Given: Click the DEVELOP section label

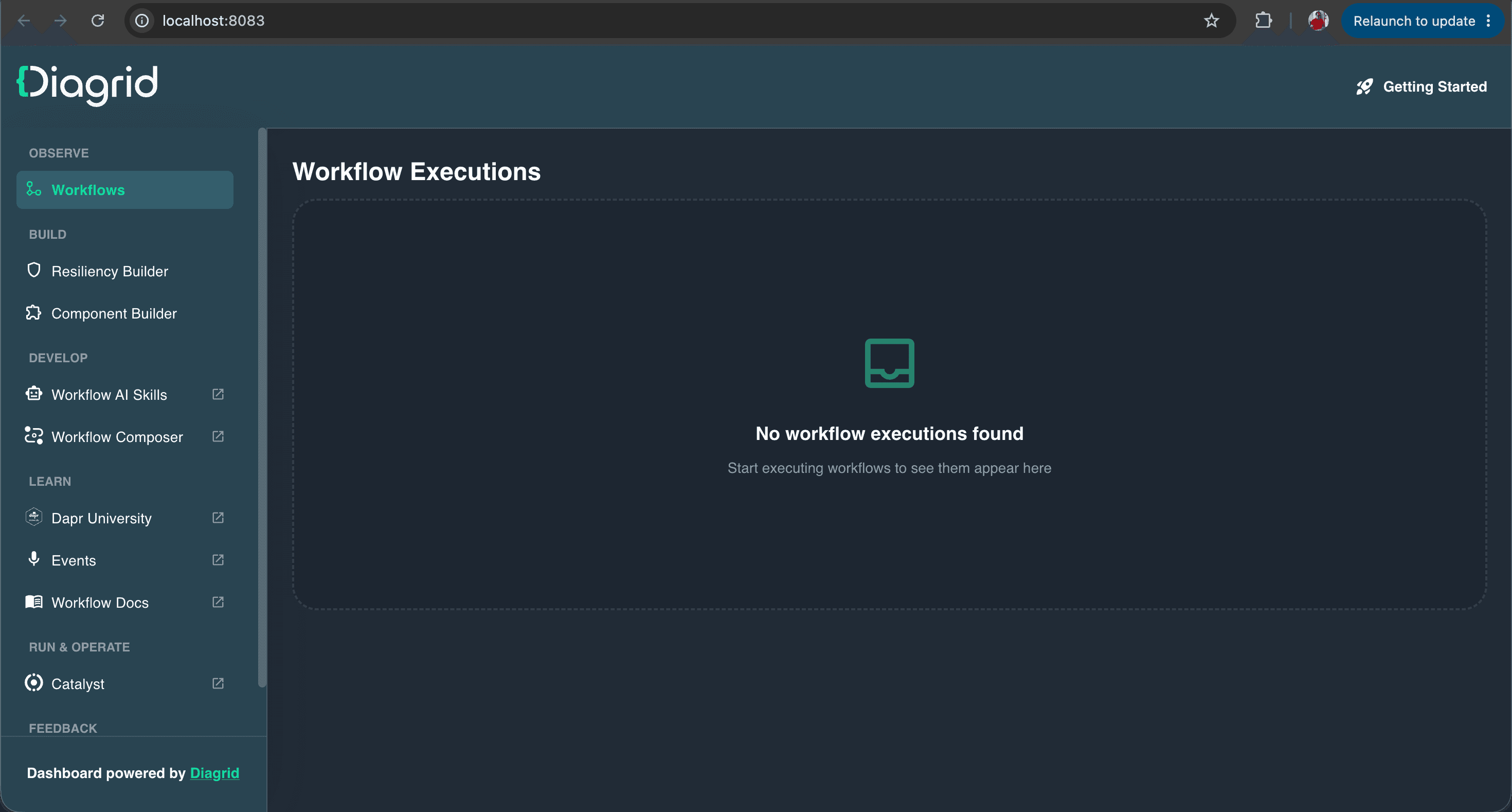Looking at the screenshot, I should tap(58, 358).
